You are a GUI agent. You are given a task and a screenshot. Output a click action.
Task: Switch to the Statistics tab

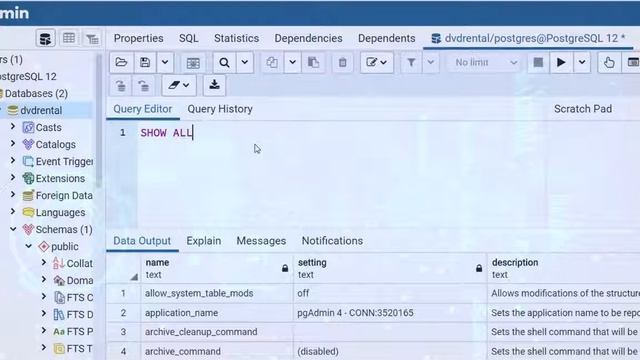coord(236,38)
